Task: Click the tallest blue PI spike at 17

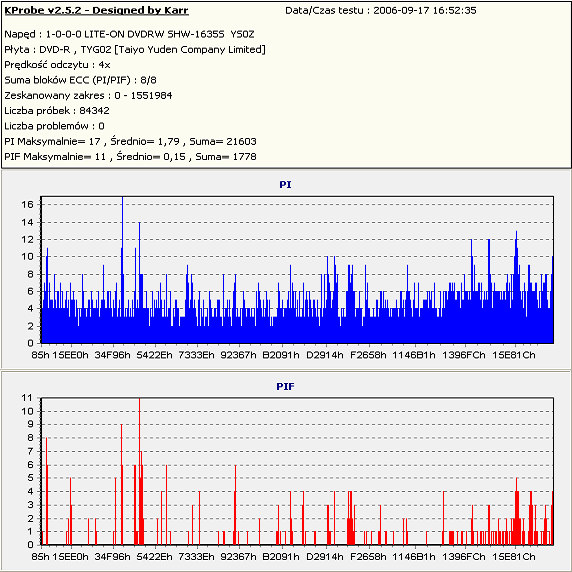Action: [122, 270]
